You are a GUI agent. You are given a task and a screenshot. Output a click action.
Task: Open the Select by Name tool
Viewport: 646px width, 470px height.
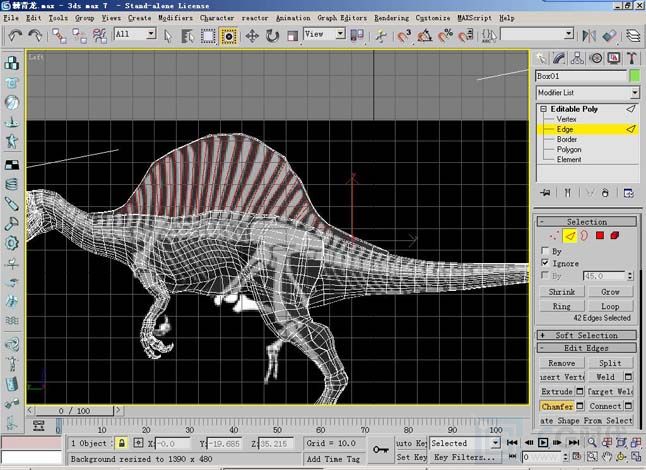click(x=187, y=36)
